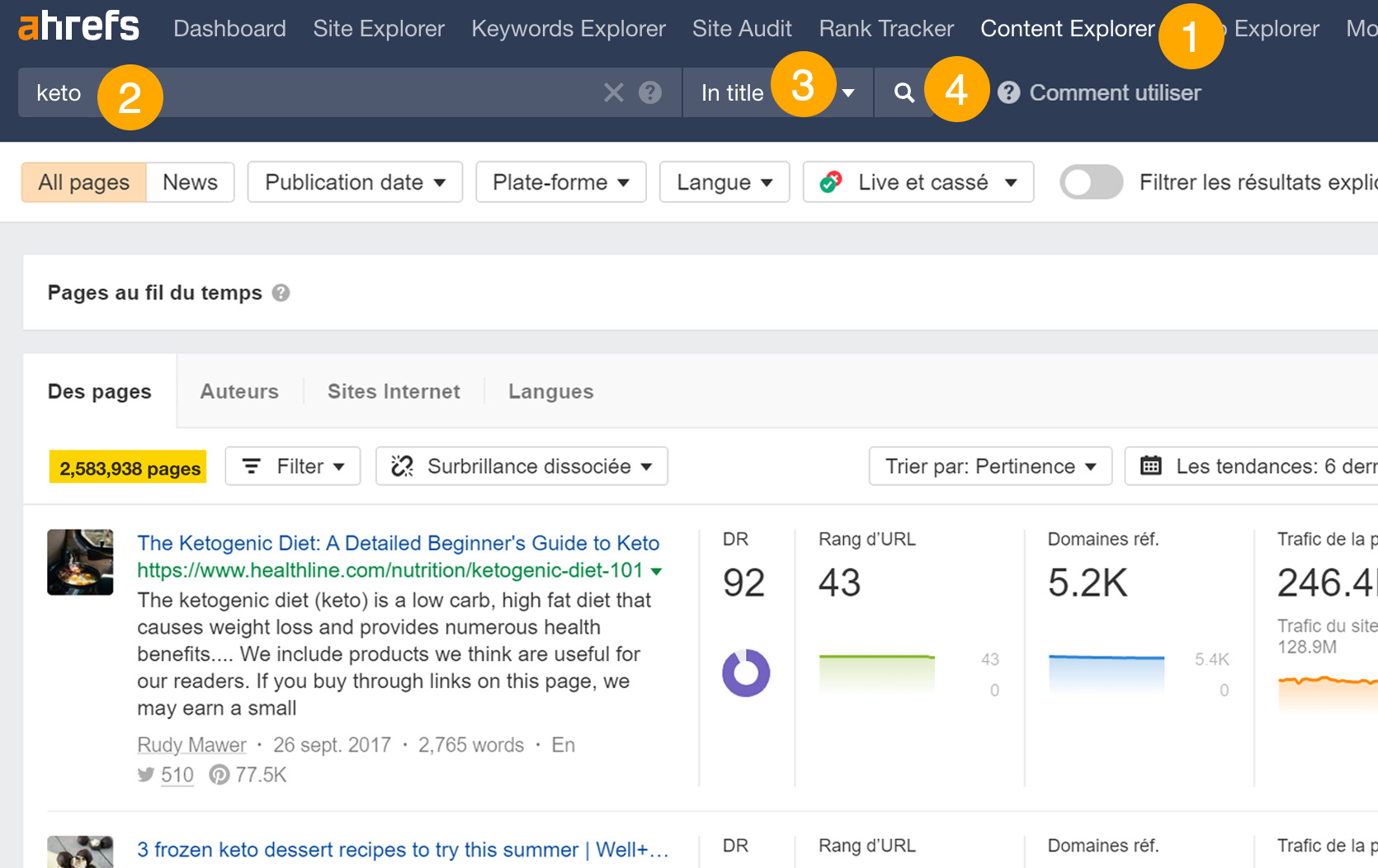Open Site Explorer from the top navigation

click(x=378, y=27)
